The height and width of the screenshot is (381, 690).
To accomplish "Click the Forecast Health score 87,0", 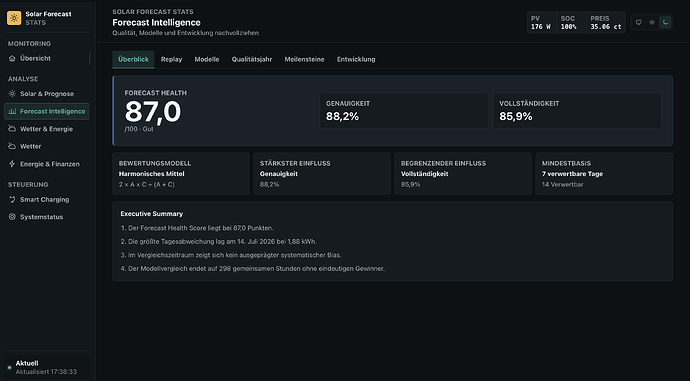I will coord(153,112).
